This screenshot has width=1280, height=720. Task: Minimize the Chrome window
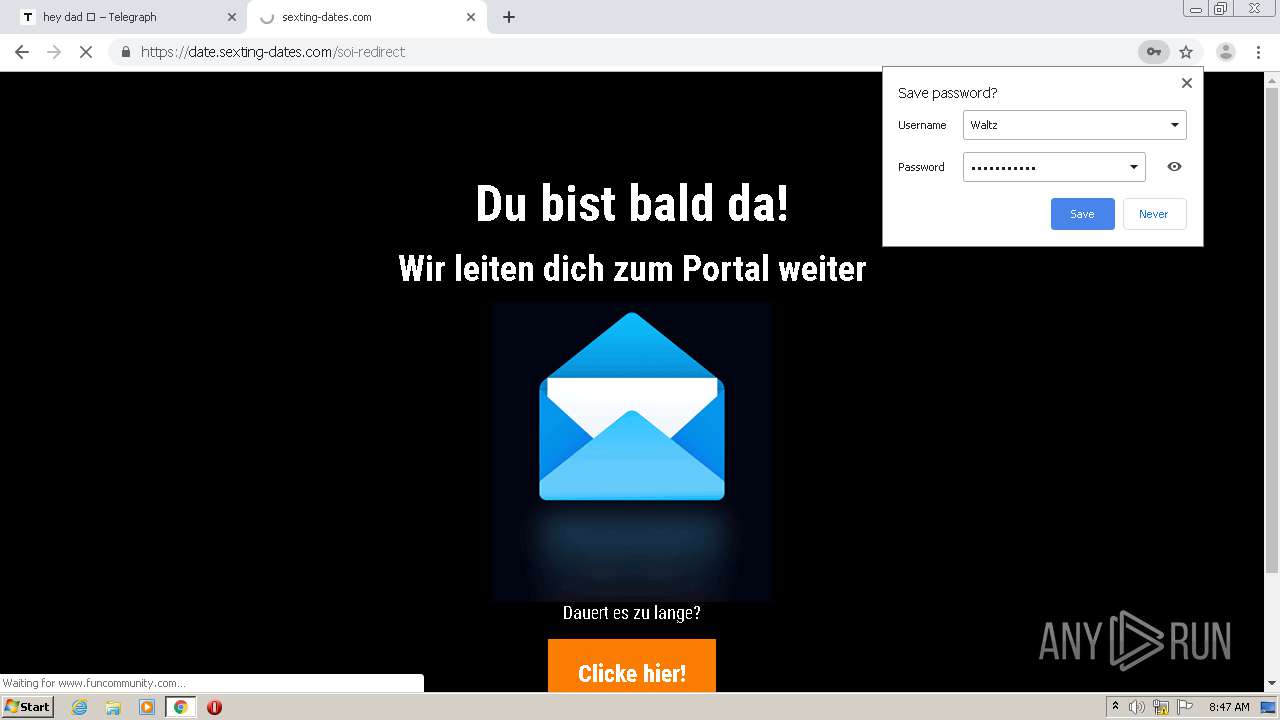click(x=1196, y=8)
